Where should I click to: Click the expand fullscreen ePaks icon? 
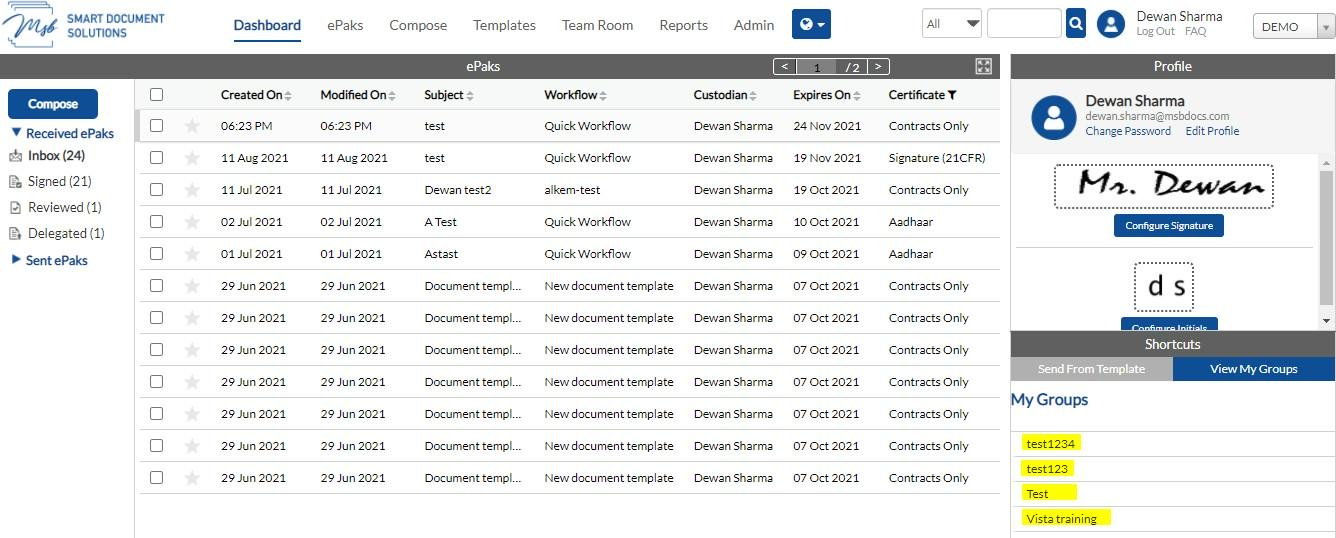(x=984, y=66)
